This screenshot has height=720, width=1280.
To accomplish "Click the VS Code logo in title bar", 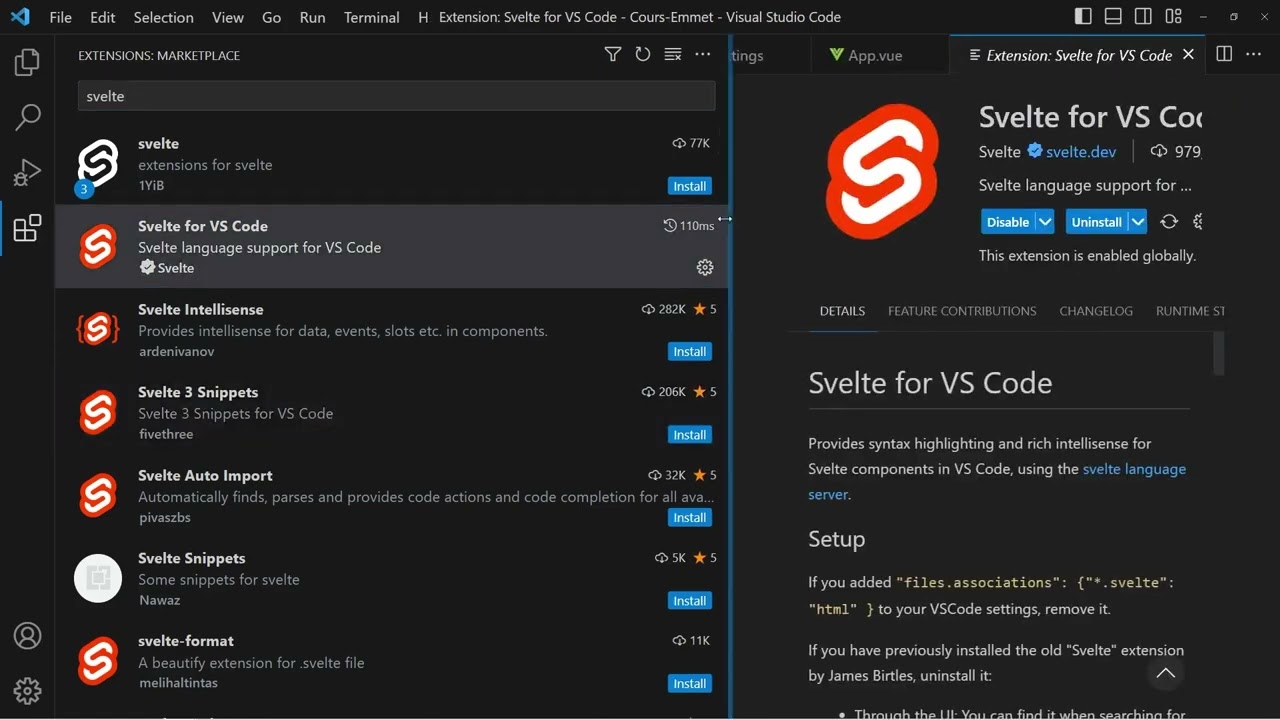I will pyautogui.click(x=20, y=17).
